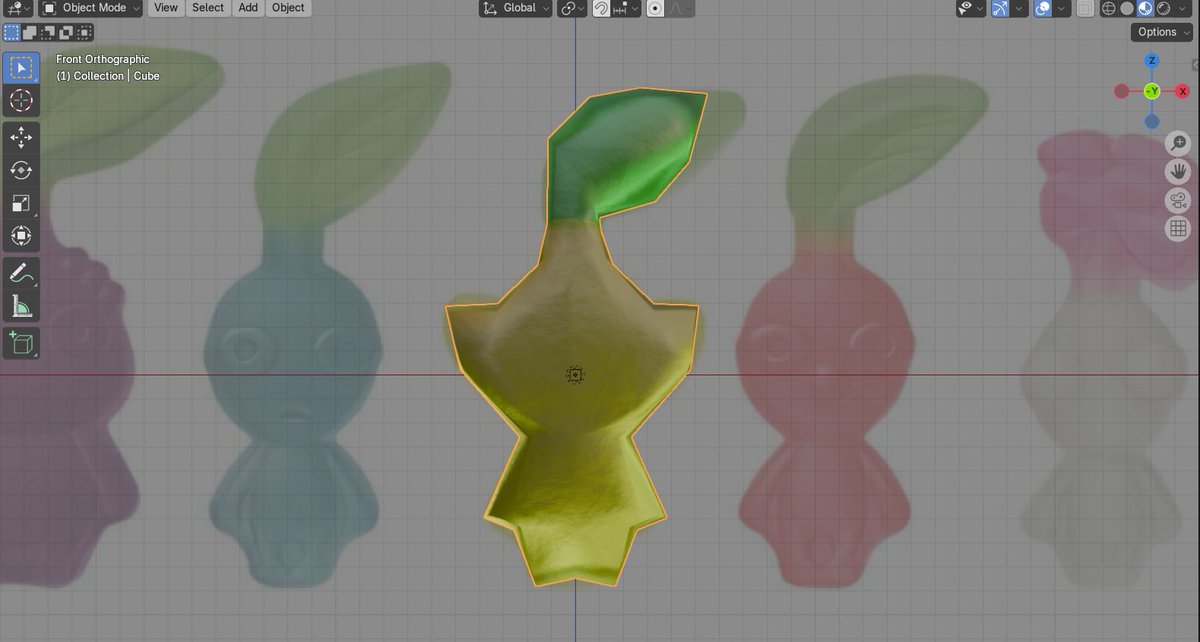Activate the Scale tool

21,204
